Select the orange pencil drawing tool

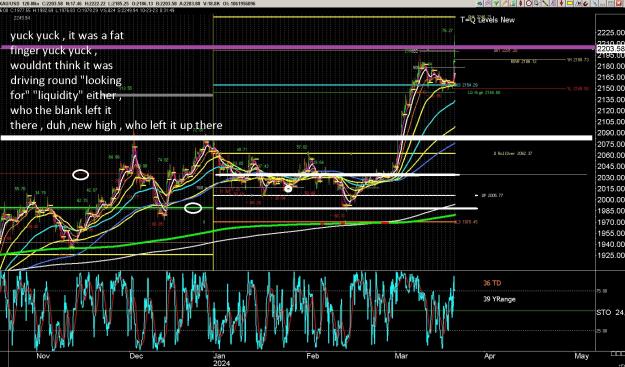tap(504, 3)
